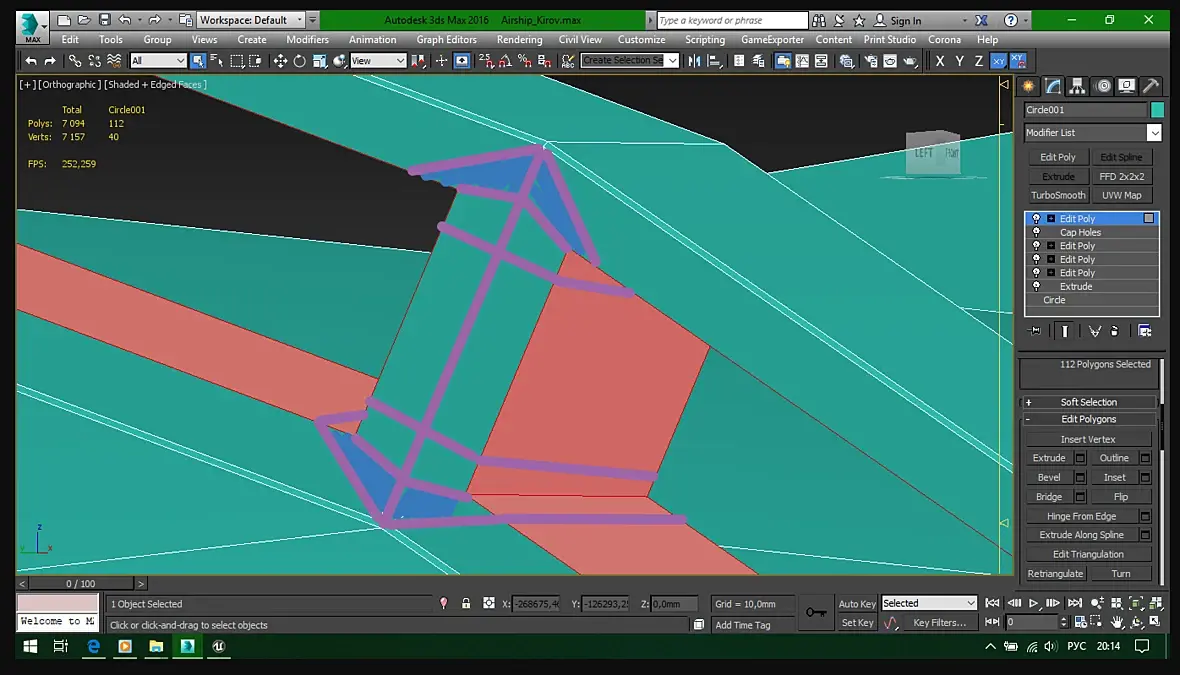1180x675 pixels.
Task: Expand the Soft Selection rollout
Action: click(1088, 402)
